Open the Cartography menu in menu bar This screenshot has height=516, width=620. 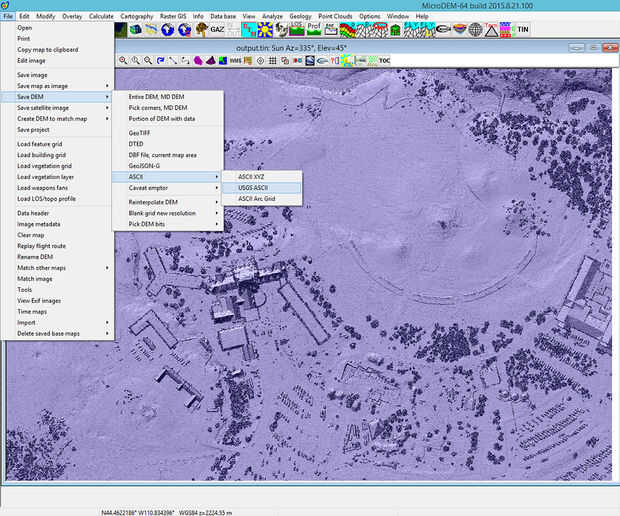point(137,17)
